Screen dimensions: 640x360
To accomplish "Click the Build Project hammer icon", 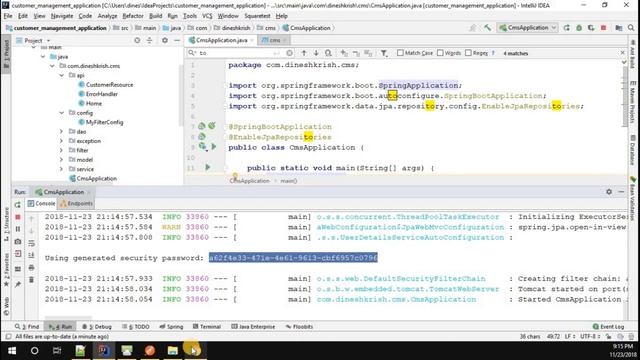I will click(487, 28).
